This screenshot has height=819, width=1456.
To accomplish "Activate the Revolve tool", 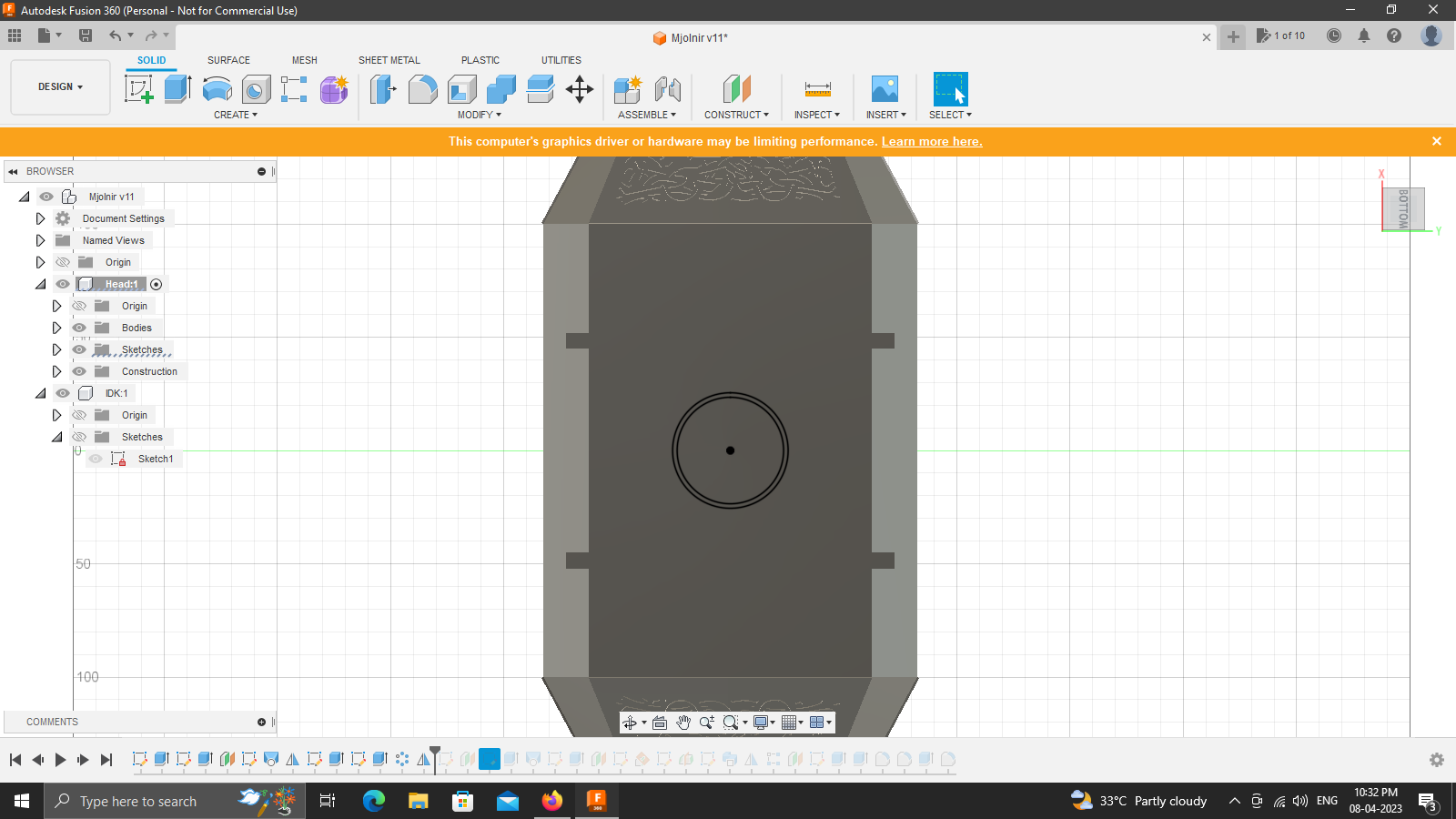I will 217,88.
